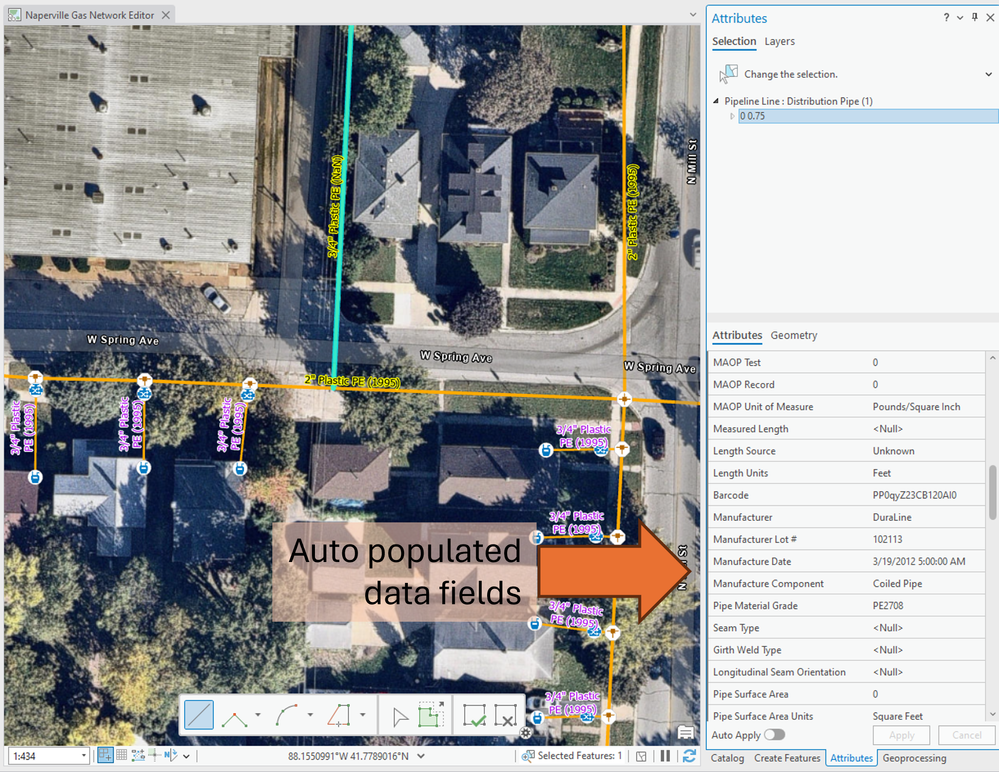The height and width of the screenshot is (772, 999).
Task: Open the map scale 1:434 dropdown
Action: tap(83, 756)
